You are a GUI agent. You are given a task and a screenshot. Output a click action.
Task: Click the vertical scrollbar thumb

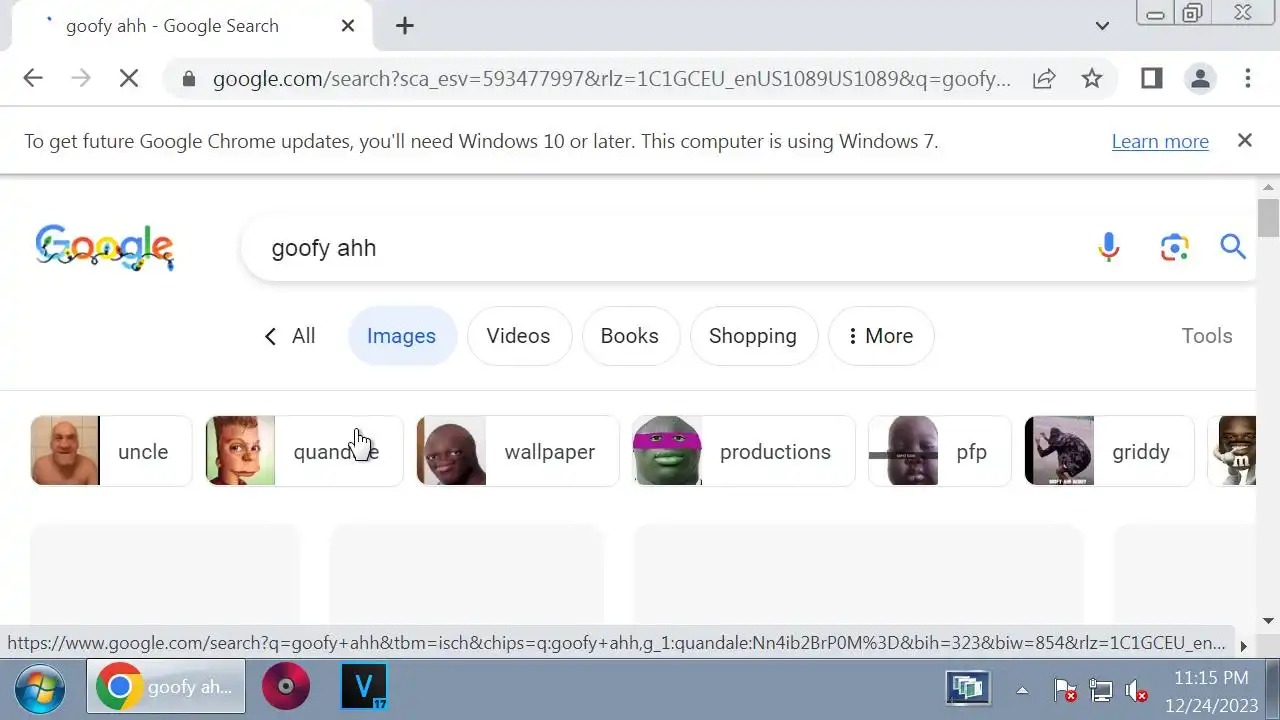[1269, 218]
